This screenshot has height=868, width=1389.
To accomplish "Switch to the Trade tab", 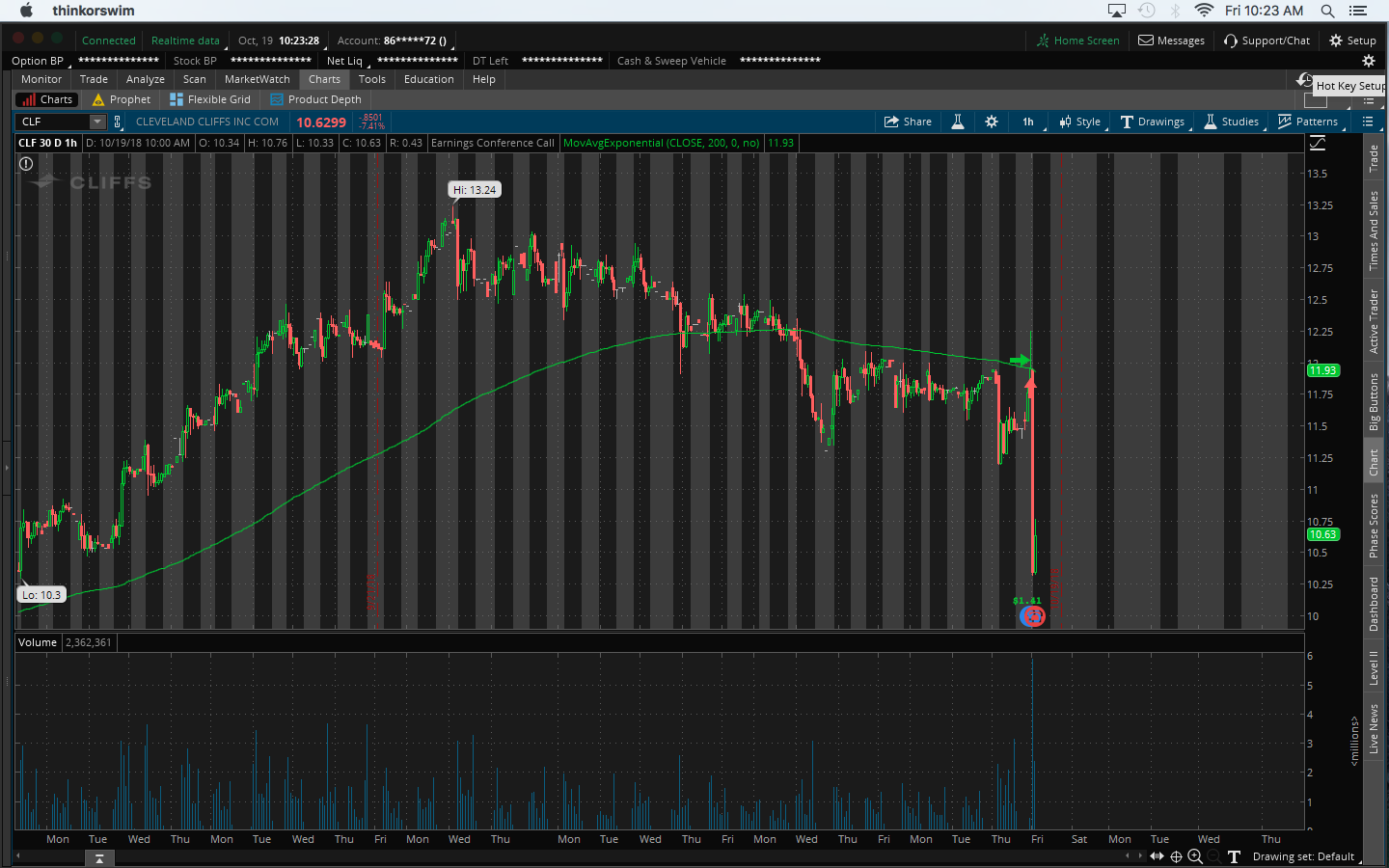I will coord(94,79).
